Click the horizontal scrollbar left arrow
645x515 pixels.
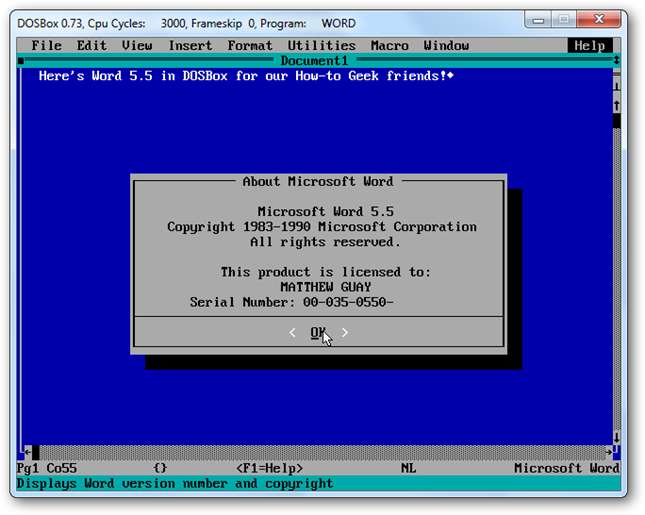[x=28, y=452]
